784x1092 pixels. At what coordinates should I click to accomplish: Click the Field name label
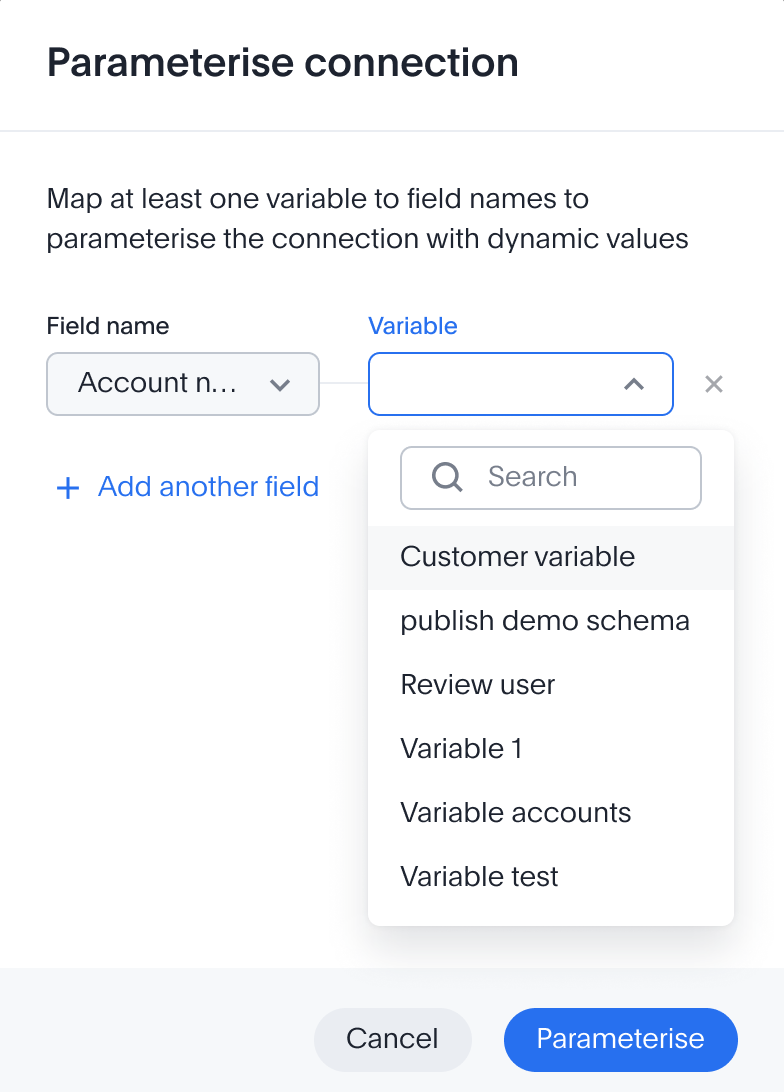coord(108,326)
